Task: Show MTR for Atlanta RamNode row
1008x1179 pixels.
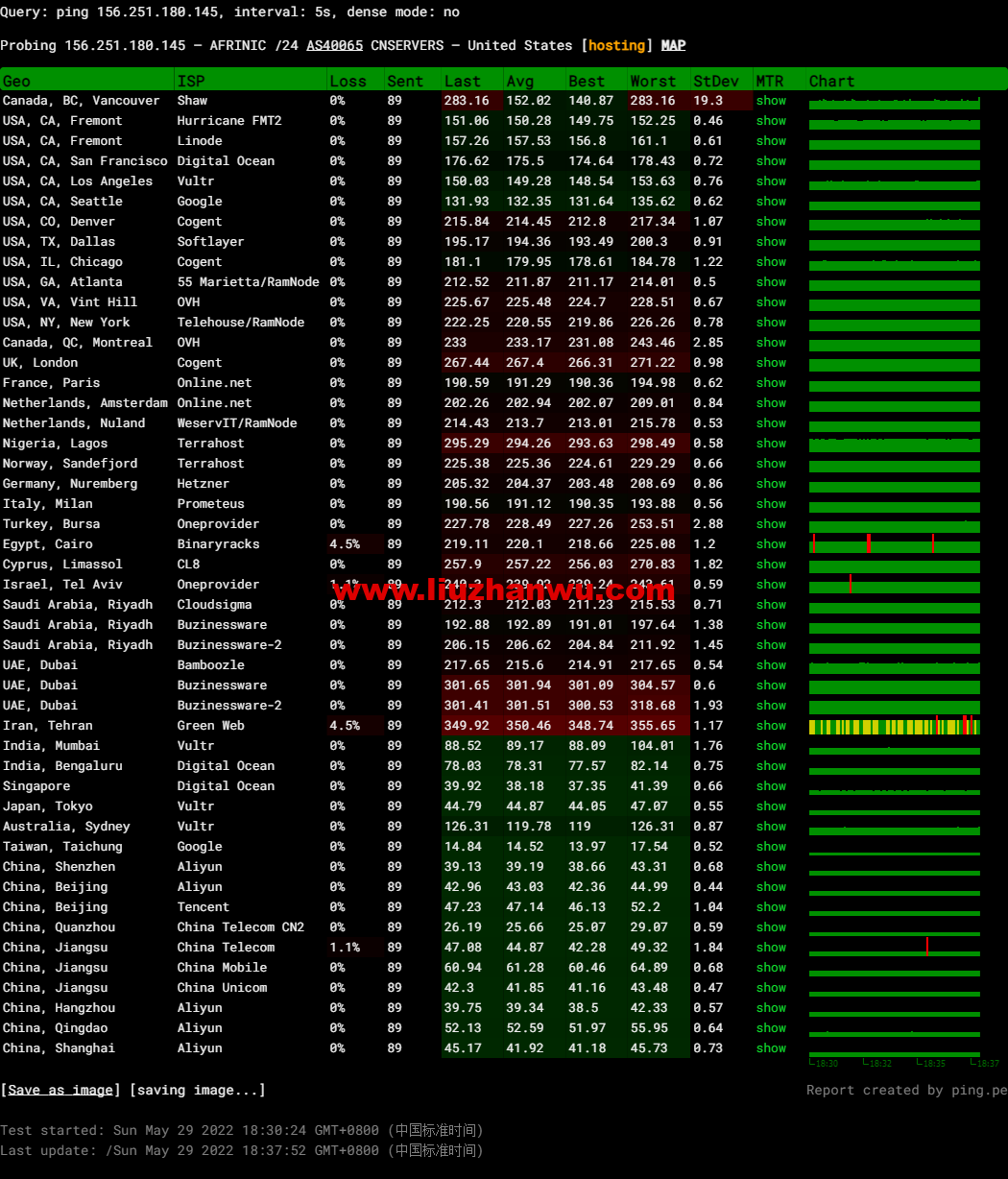Action: click(x=771, y=282)
